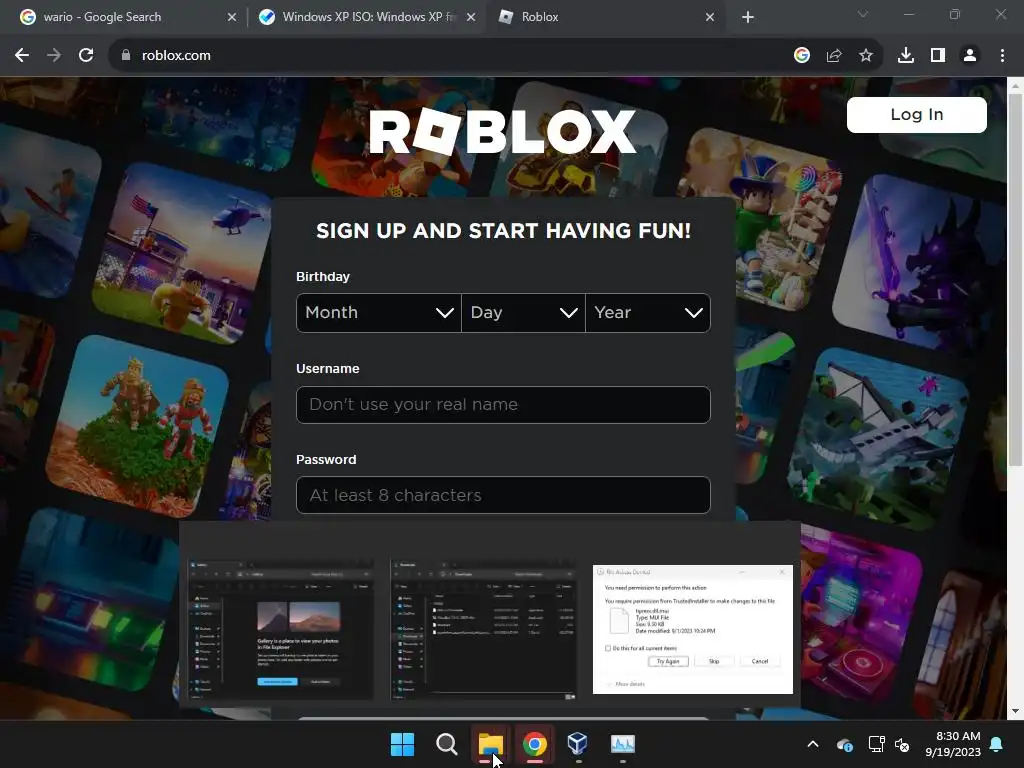Viewport: 1024px width, 768px height.
Task: Click the File Explorer taskbar icon
Action: [490, 744]
